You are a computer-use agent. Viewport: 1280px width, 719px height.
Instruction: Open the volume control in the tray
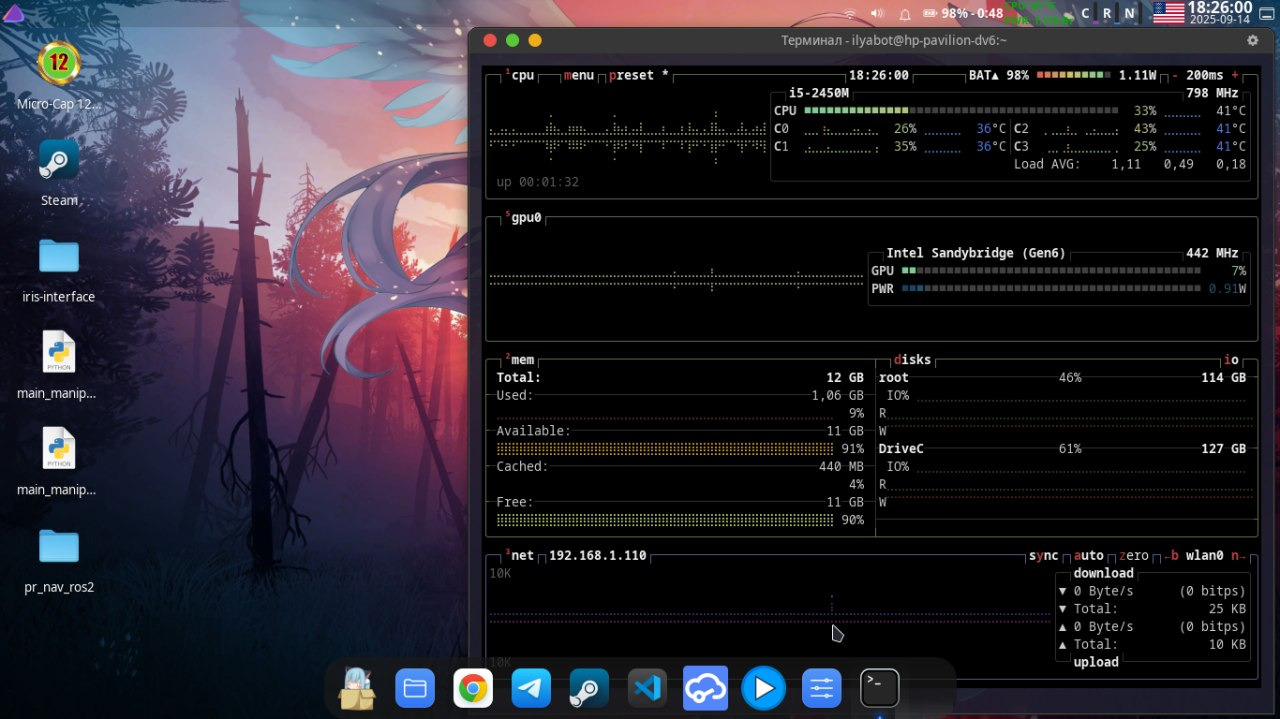pyautogui.click(x=877, y=13)
